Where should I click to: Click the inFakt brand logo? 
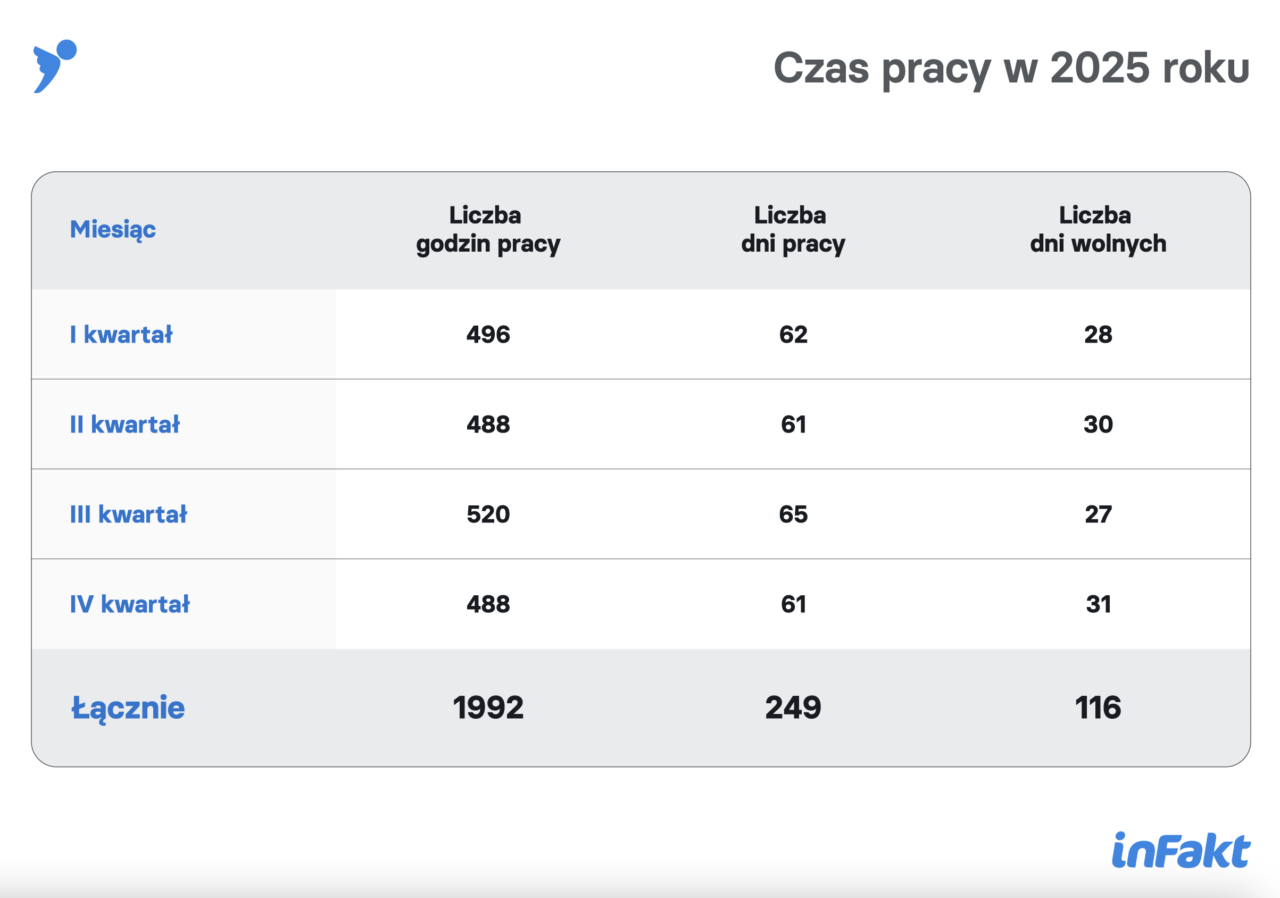pyautogui.click(x=1181, y=850)
